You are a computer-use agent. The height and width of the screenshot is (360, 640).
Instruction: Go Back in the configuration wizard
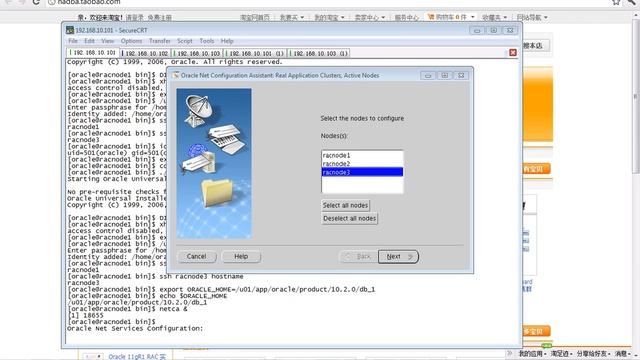(358, 257)
